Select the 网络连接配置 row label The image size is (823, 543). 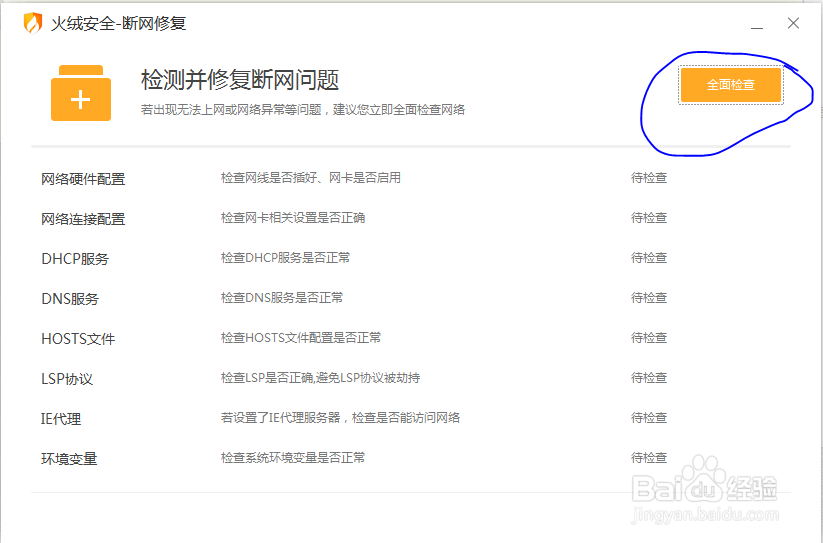[x=83, y=219]
